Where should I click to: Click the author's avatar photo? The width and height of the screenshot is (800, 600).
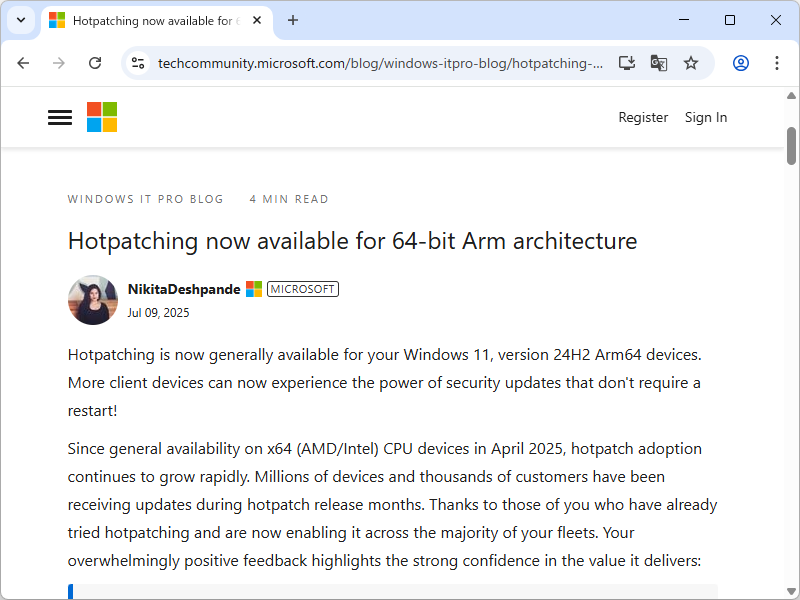(92, 300)
